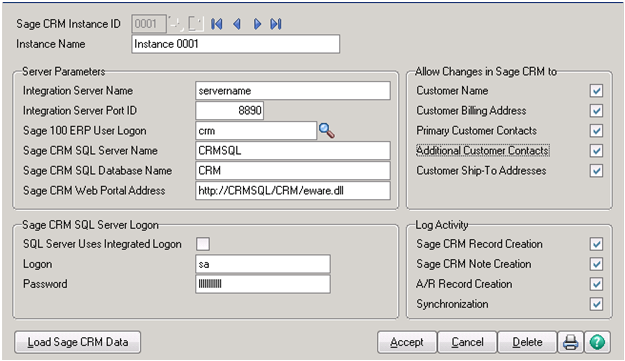The height and width of the screenshot is (361, 625).
Task: Click Load Sage CRM Data button
Action: (x=78, y=342)
